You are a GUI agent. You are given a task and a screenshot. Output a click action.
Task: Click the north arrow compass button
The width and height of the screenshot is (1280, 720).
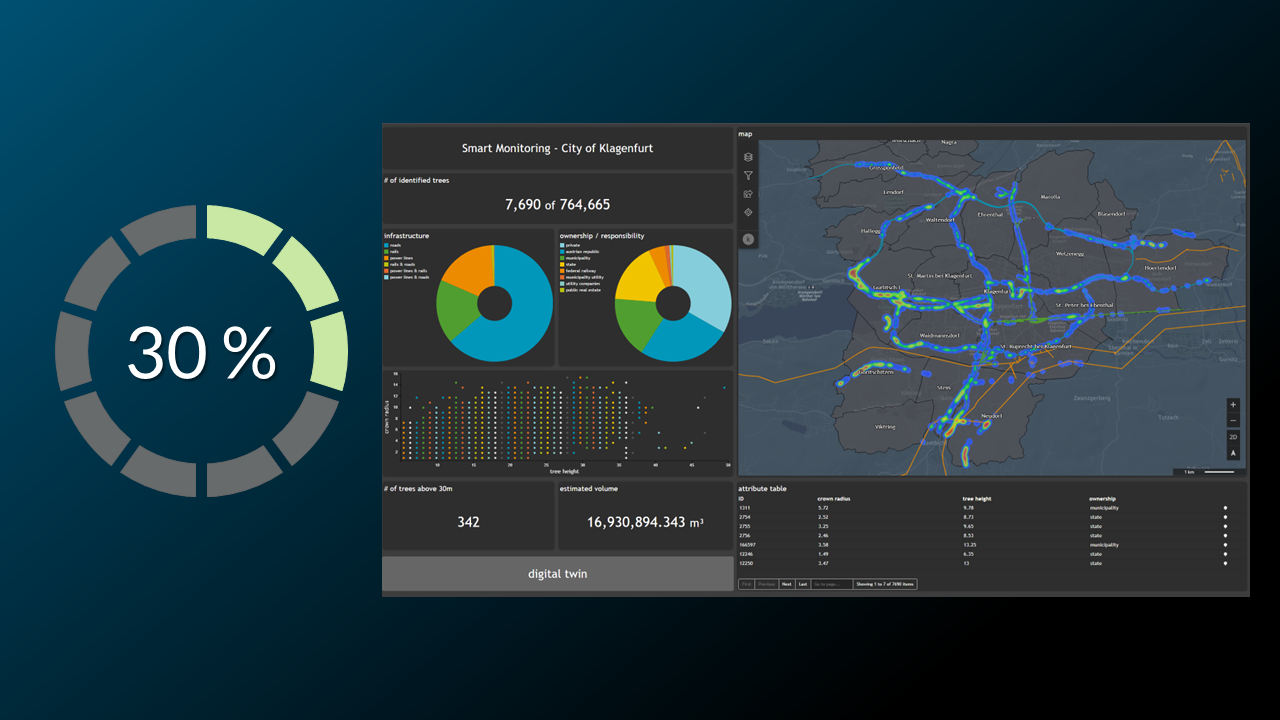(1233, 453)
